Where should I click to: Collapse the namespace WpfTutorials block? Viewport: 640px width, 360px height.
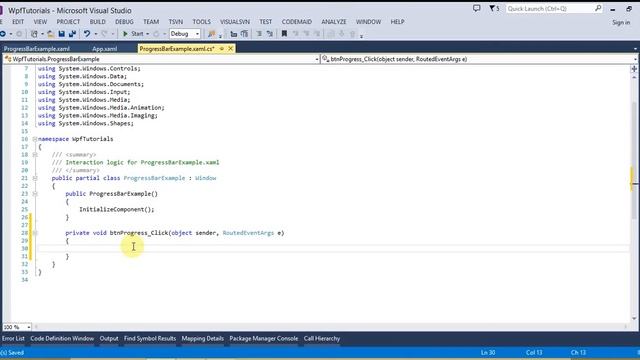(x=35, y=139)
